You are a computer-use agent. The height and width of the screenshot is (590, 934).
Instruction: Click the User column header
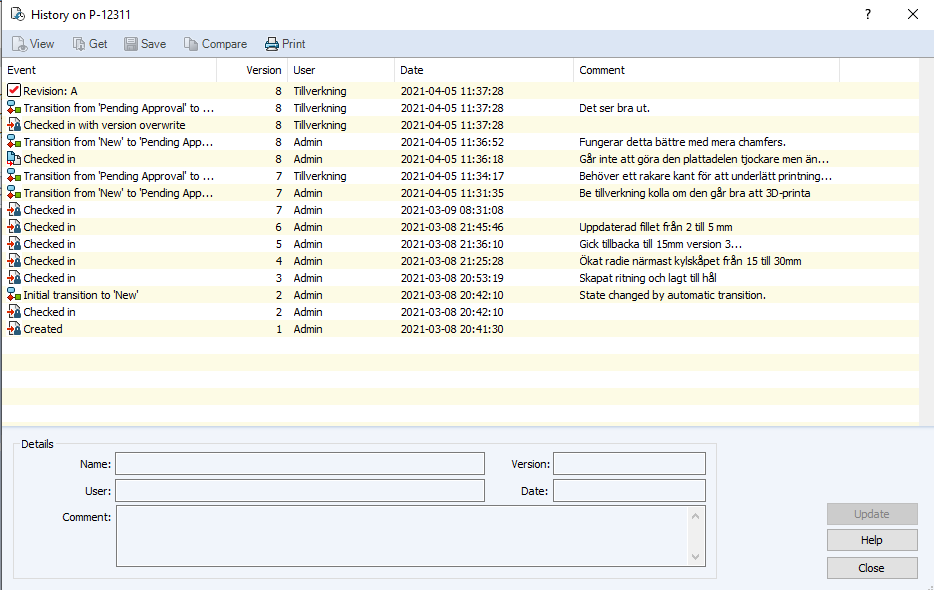pos(340,70)
